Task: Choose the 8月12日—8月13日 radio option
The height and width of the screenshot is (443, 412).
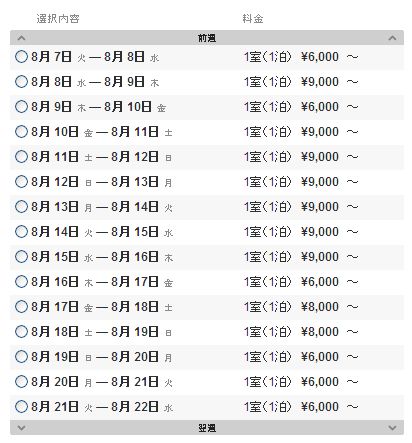Action: [21, 182]
